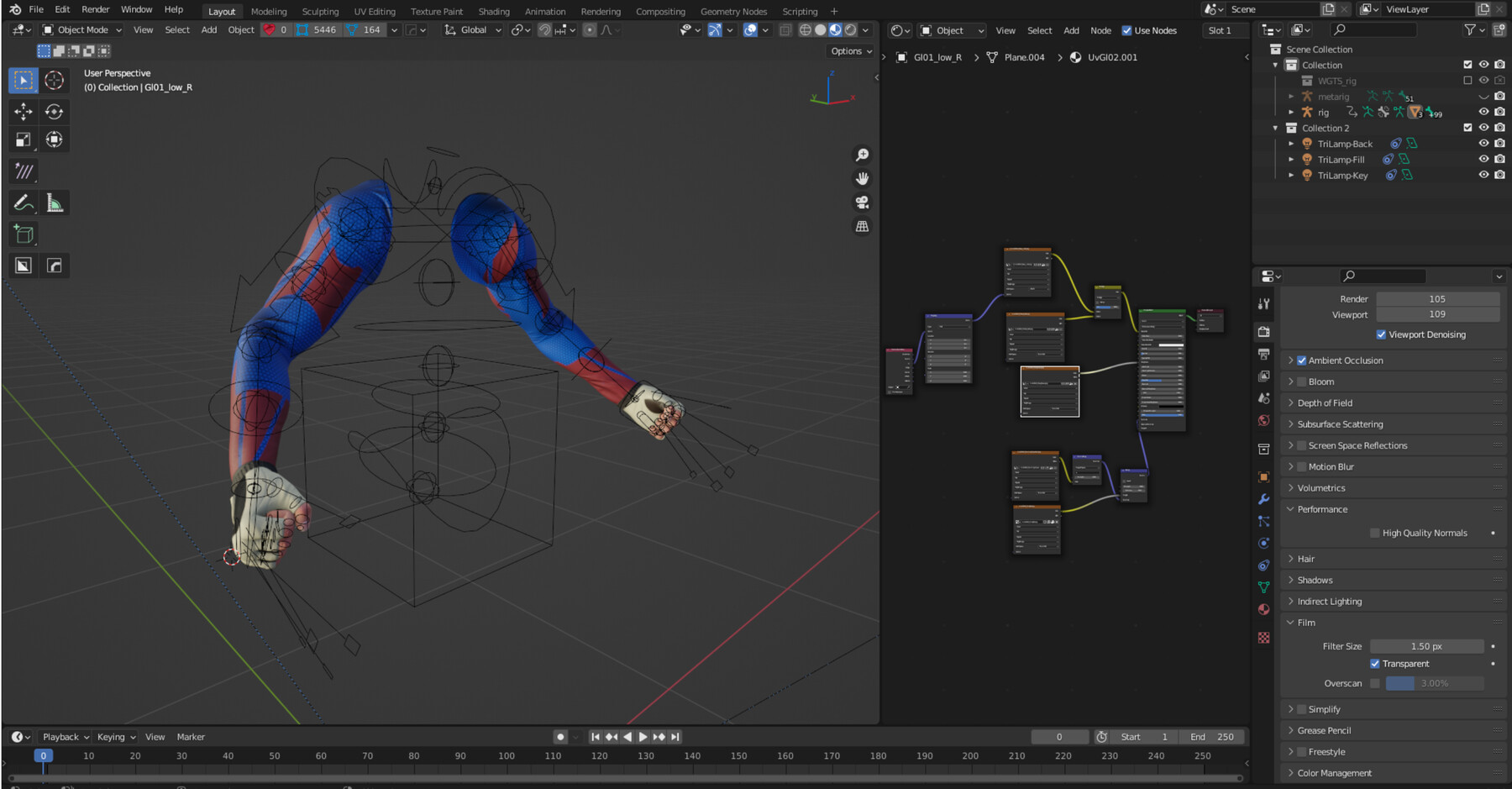
Task: Switch to orthographic view with the grid icon
Action: (862, 227)
